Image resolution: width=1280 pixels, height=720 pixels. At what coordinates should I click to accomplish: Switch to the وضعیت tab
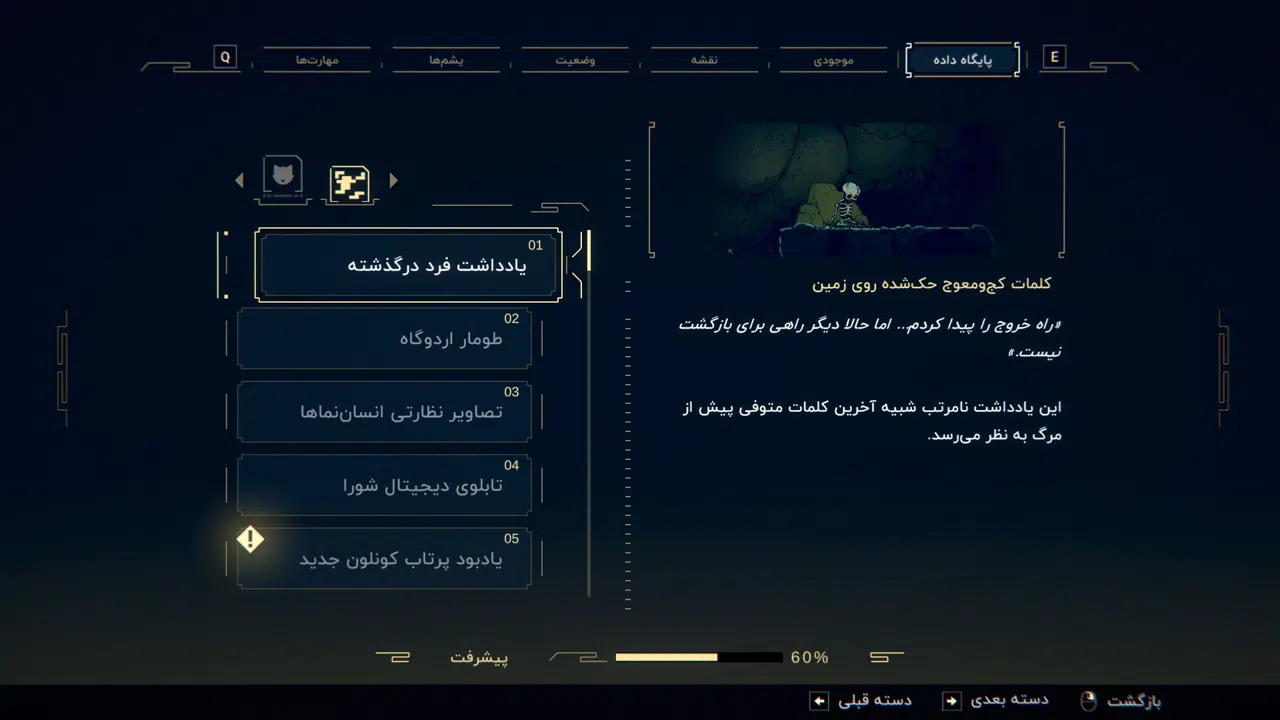pos(575,60)
